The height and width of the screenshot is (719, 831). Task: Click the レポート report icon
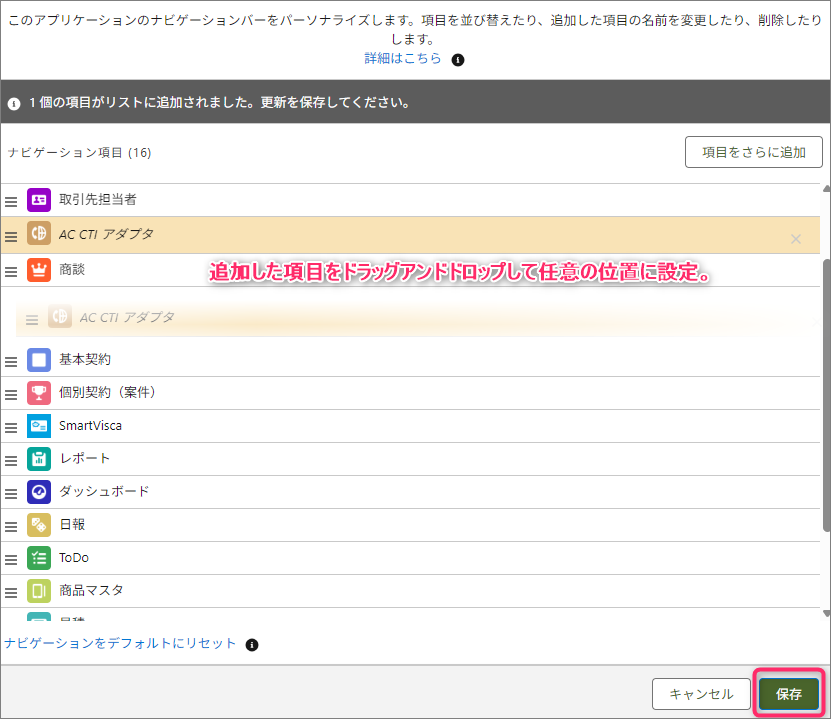tap(39, 459)
